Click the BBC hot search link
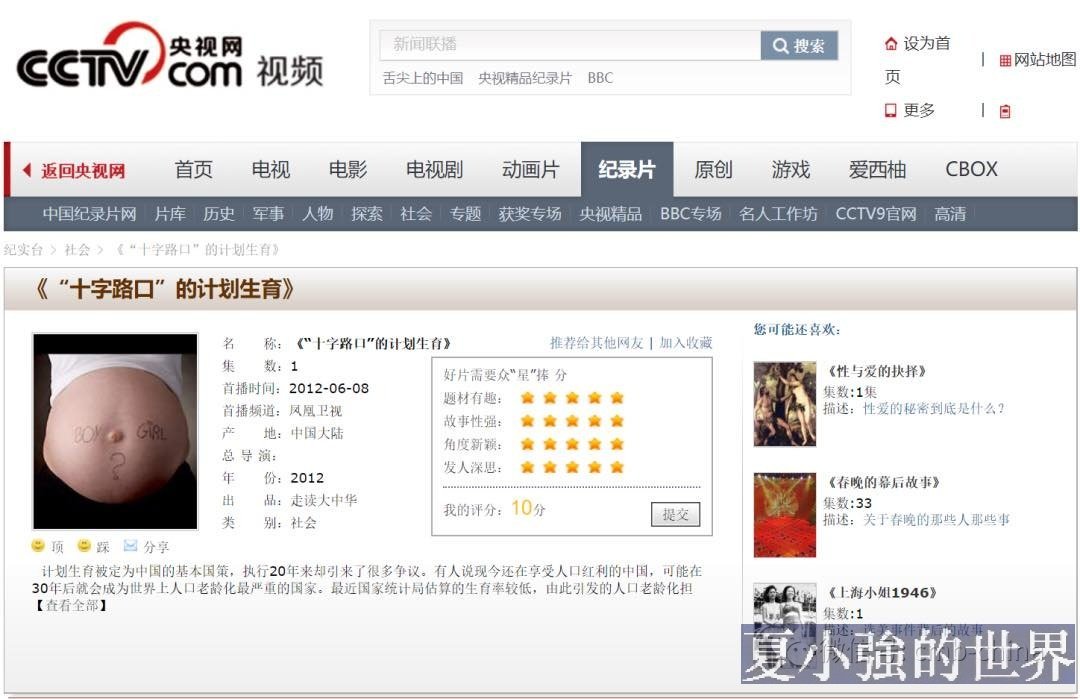 600,79
